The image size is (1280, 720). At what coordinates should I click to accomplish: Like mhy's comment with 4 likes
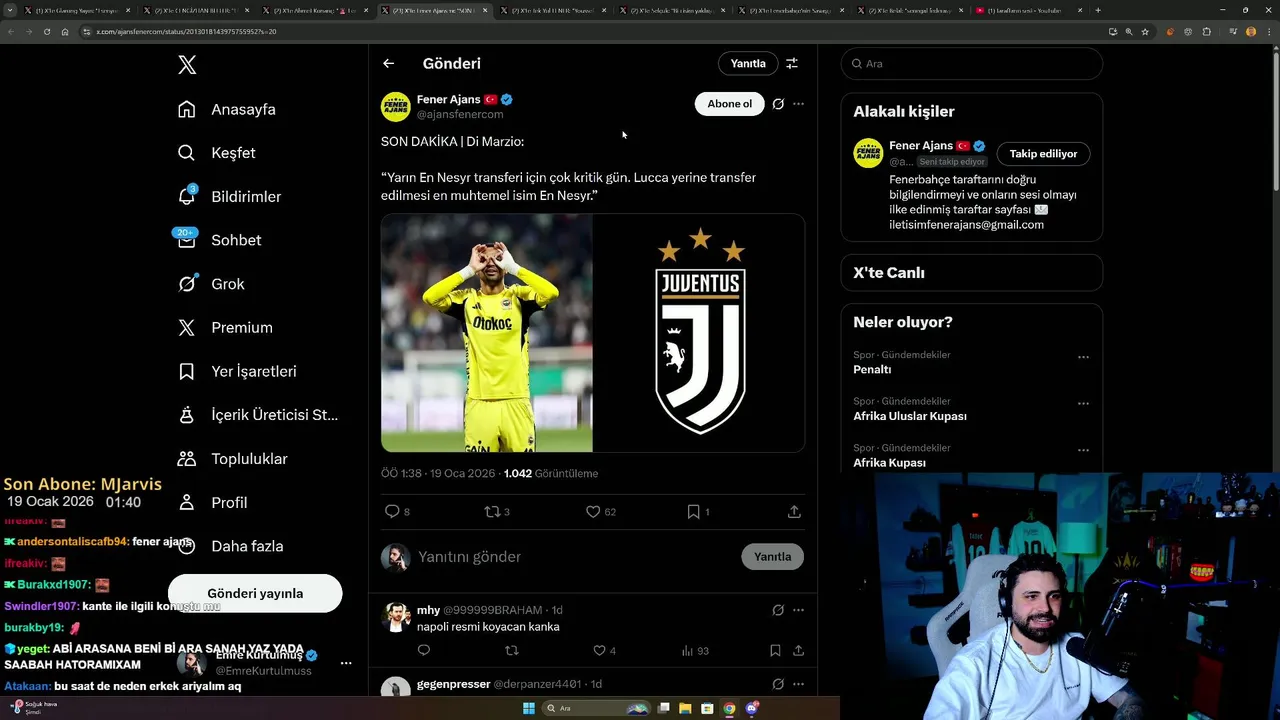(600, 650)
